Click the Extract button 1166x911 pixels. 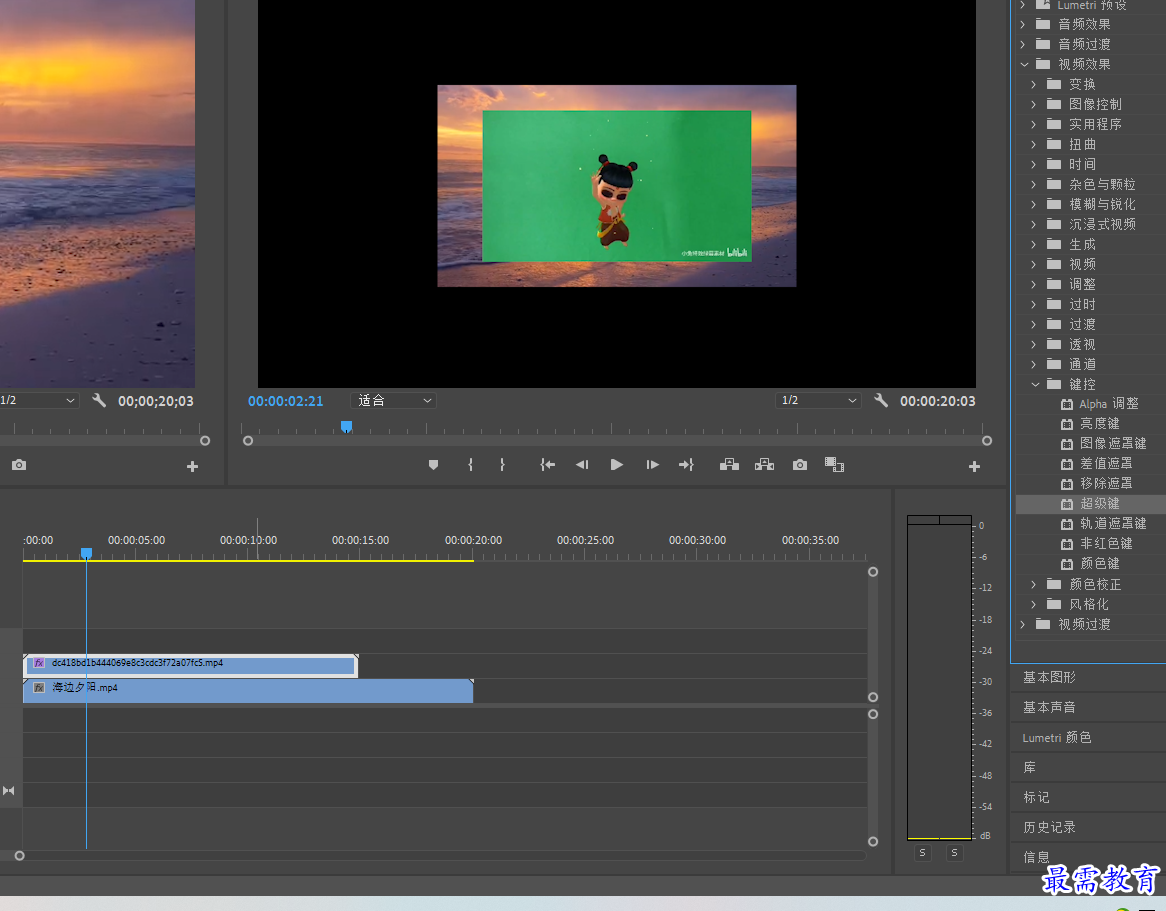coord(764,465)
